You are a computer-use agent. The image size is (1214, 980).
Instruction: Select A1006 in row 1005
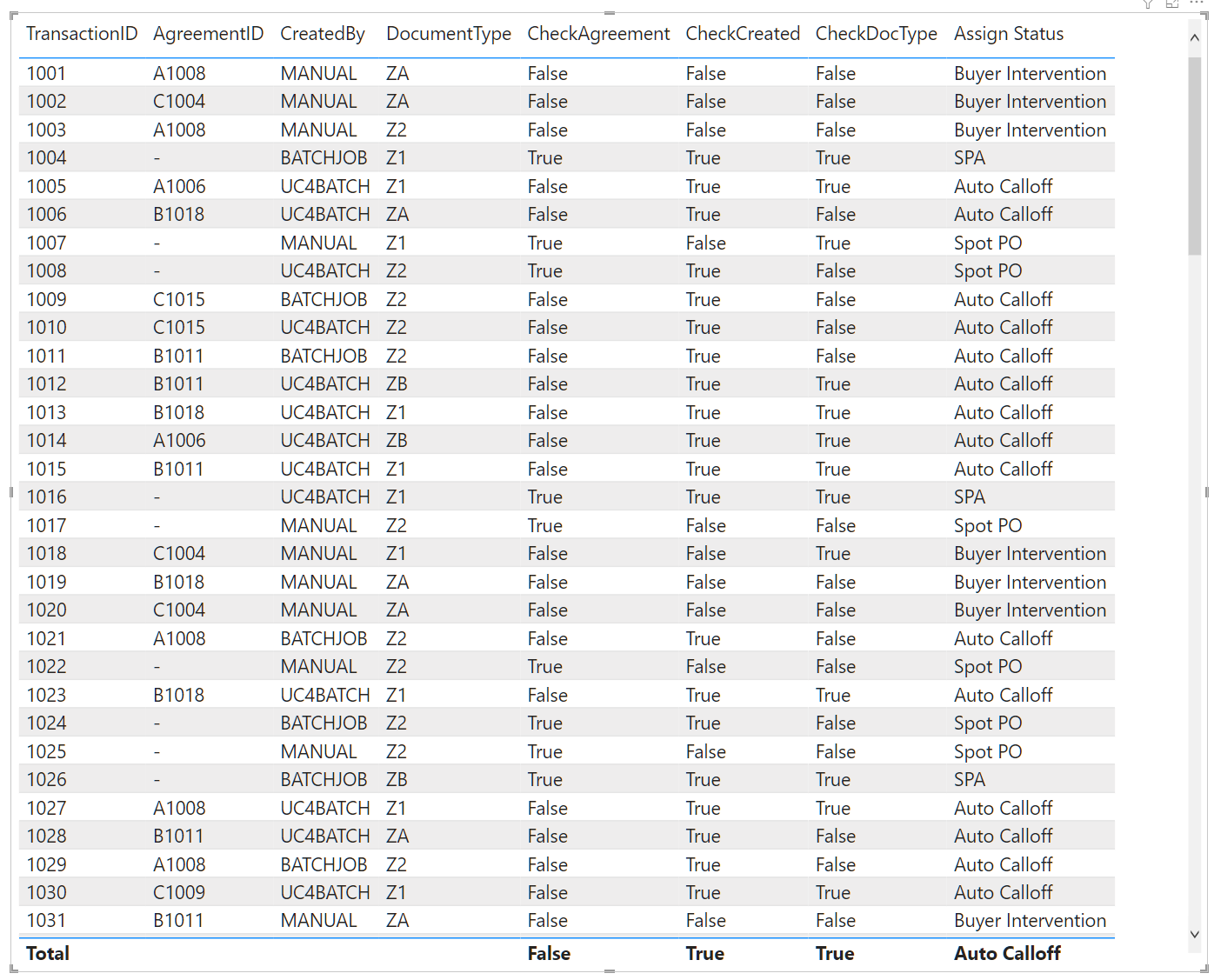[x=179, y=187]
